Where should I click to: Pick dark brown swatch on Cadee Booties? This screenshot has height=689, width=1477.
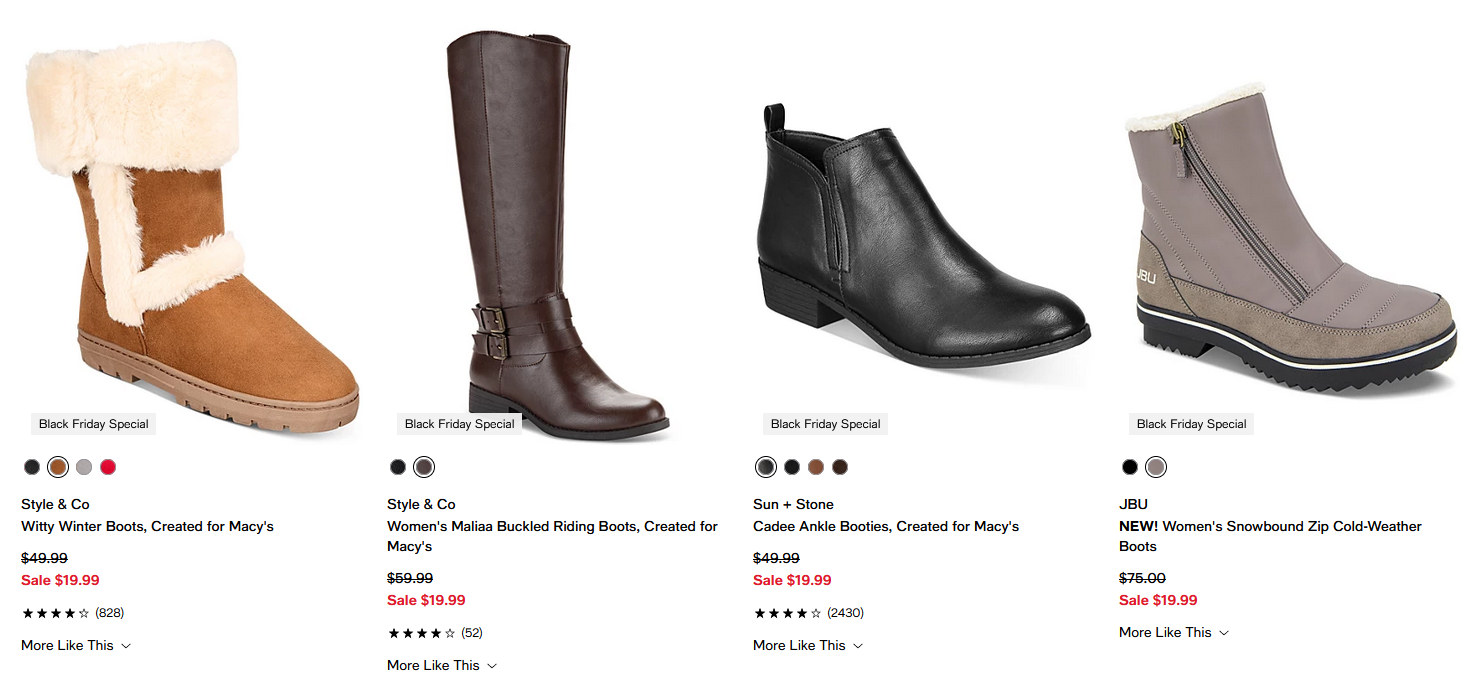[x=840, y=467]
